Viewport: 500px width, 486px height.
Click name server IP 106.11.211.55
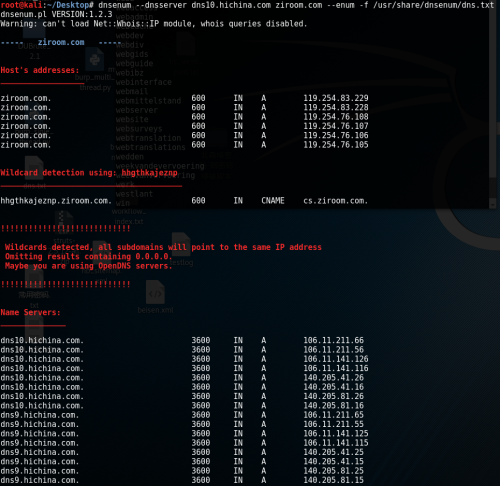tap(333, 424)
